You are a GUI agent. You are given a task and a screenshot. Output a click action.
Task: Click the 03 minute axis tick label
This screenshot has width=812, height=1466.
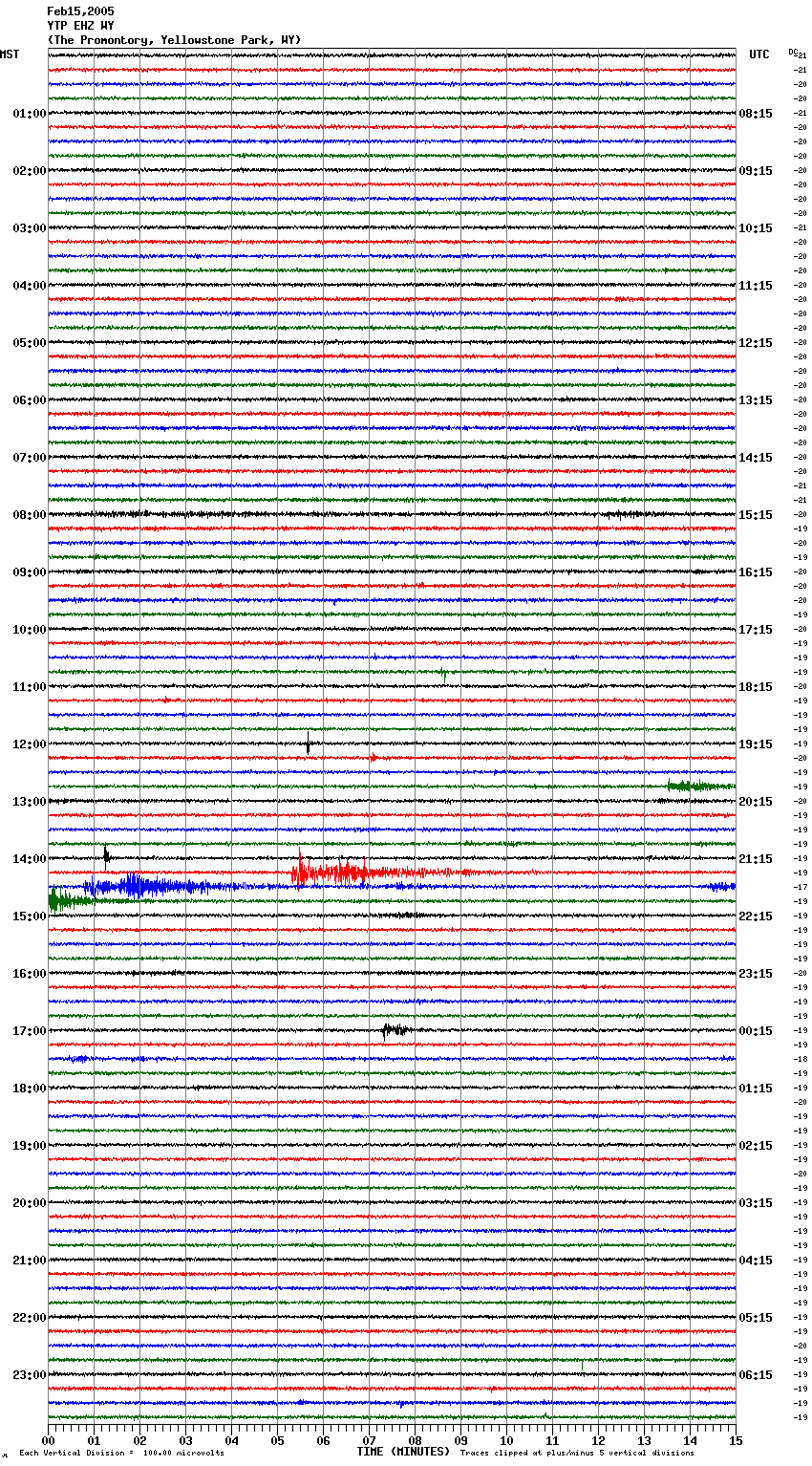[185, 1440]
